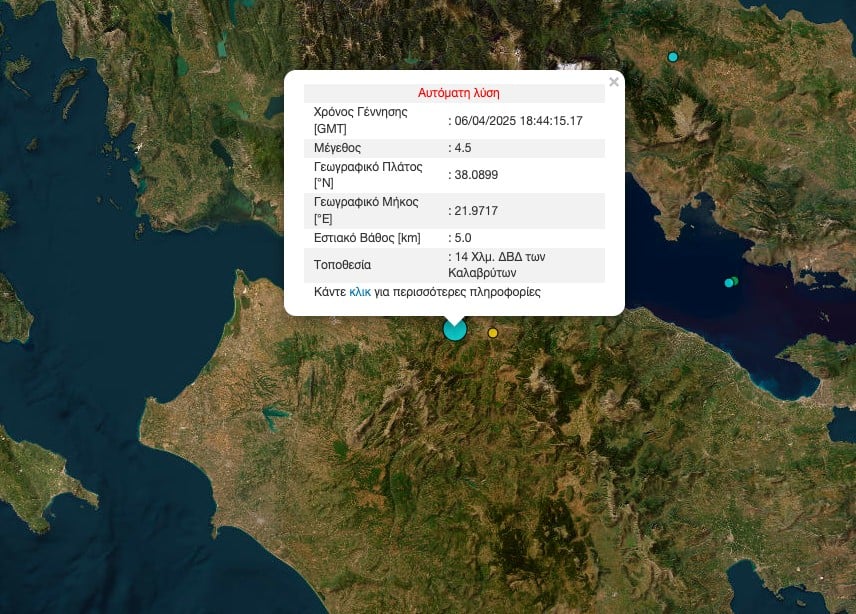Screen dimensions: 856x614
Task: Click the 'Μέγεθος' label
Action: coord(337,148)
